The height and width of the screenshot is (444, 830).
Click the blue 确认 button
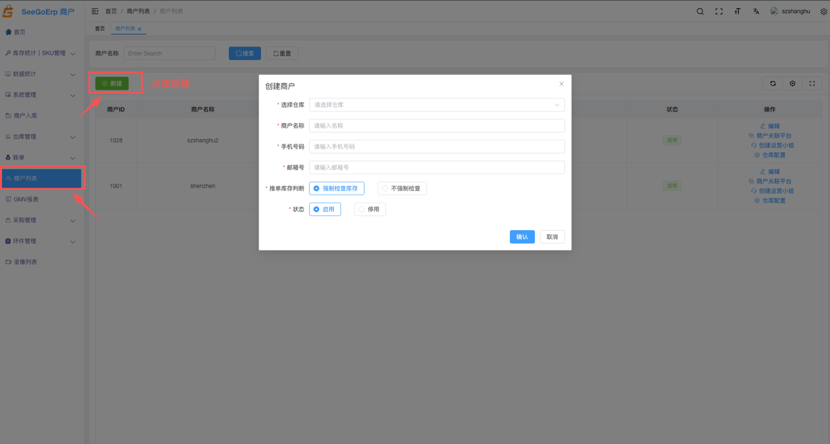[521, 237]
